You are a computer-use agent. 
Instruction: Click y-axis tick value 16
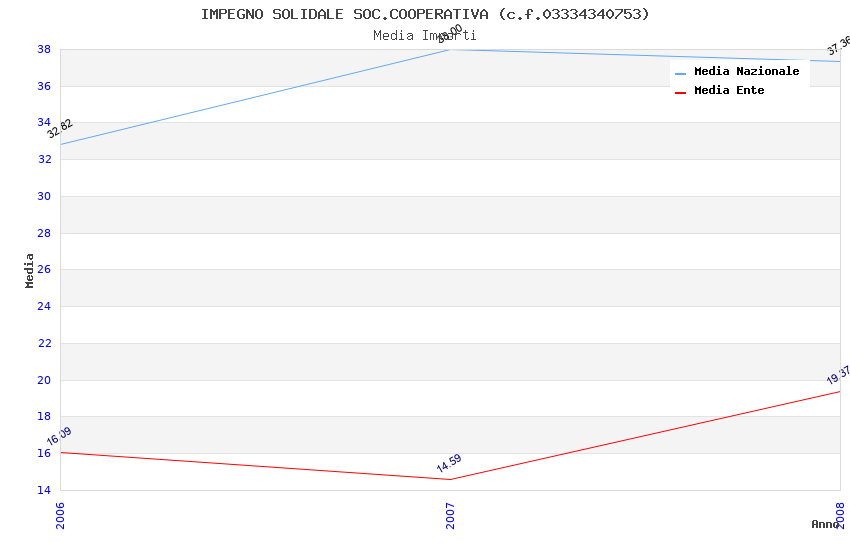44,453
